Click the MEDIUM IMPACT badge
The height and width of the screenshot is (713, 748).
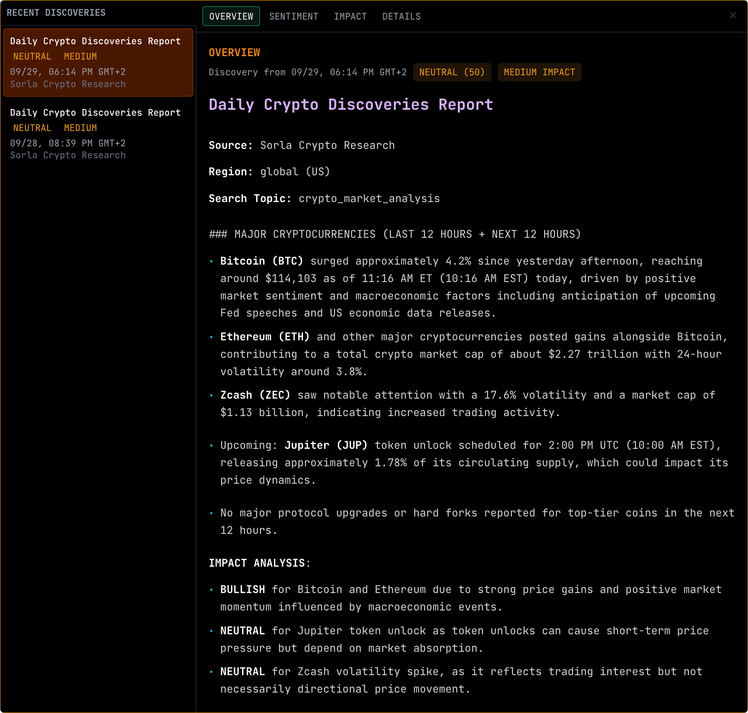(539, 72)
